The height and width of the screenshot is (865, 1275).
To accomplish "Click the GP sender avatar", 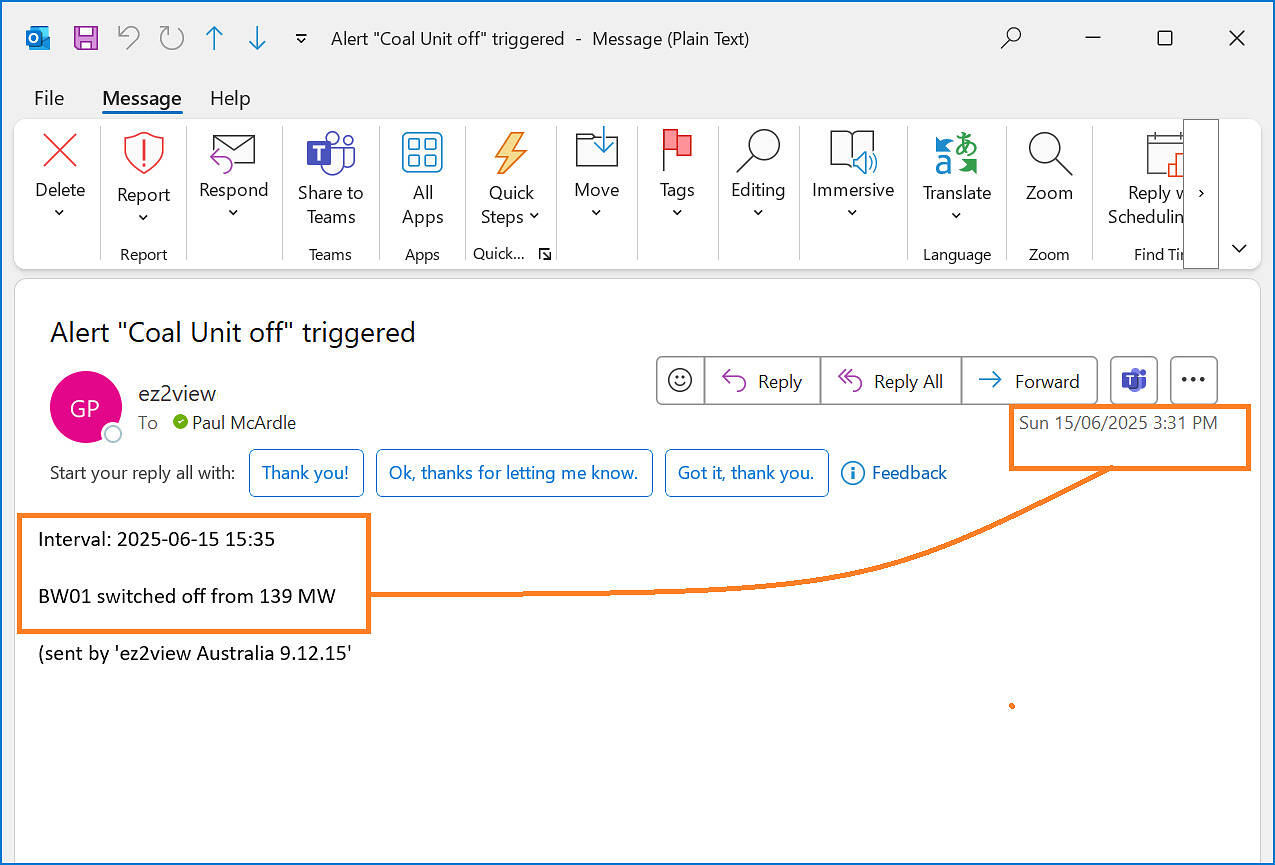I will point(85,407).
